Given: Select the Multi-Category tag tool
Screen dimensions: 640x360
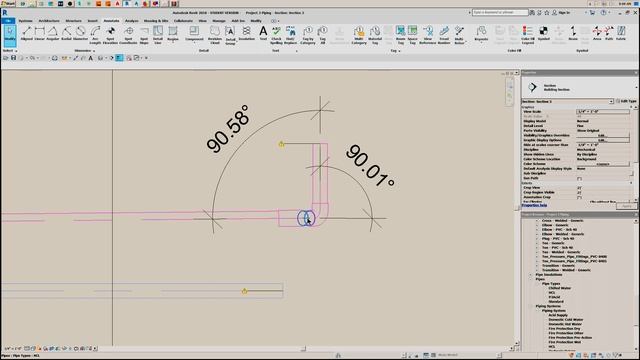Looking at the screenshot, I should (359, 35).
